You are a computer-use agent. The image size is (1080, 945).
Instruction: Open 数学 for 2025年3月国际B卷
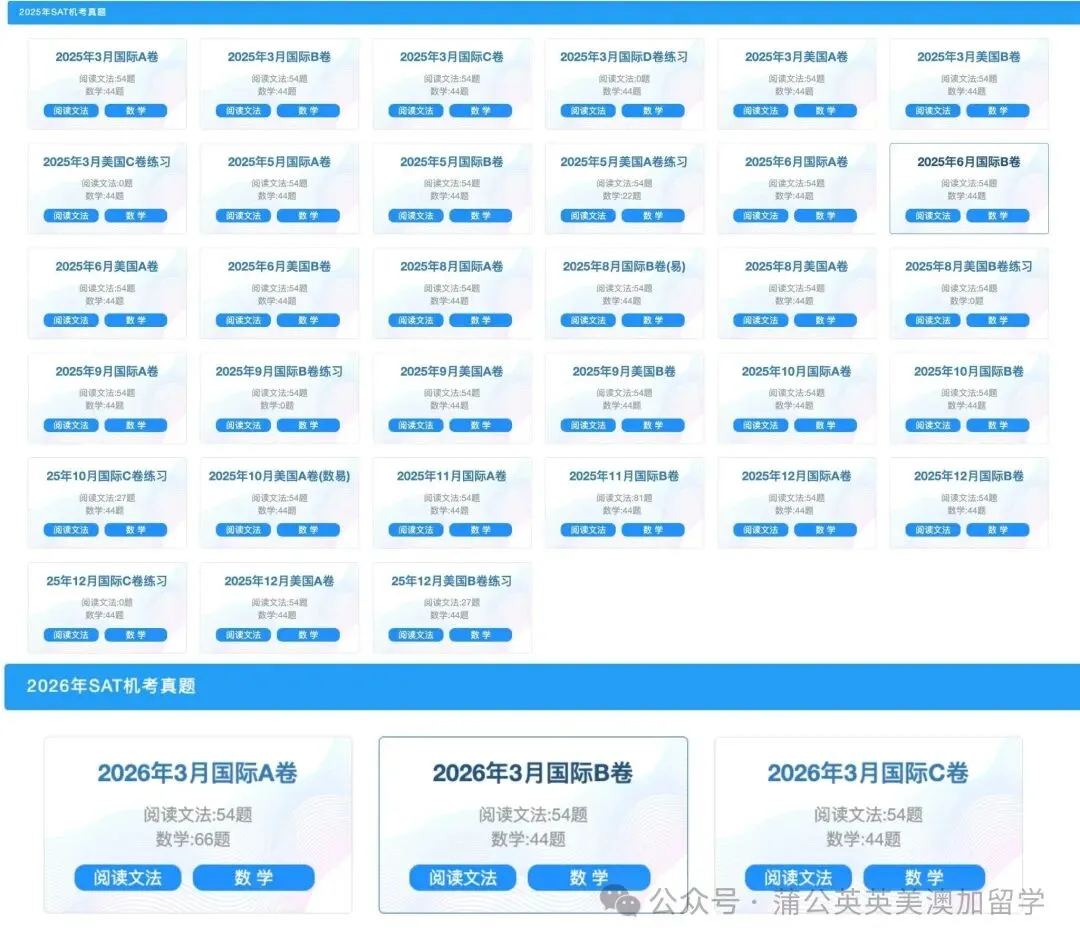pos(310,111)
